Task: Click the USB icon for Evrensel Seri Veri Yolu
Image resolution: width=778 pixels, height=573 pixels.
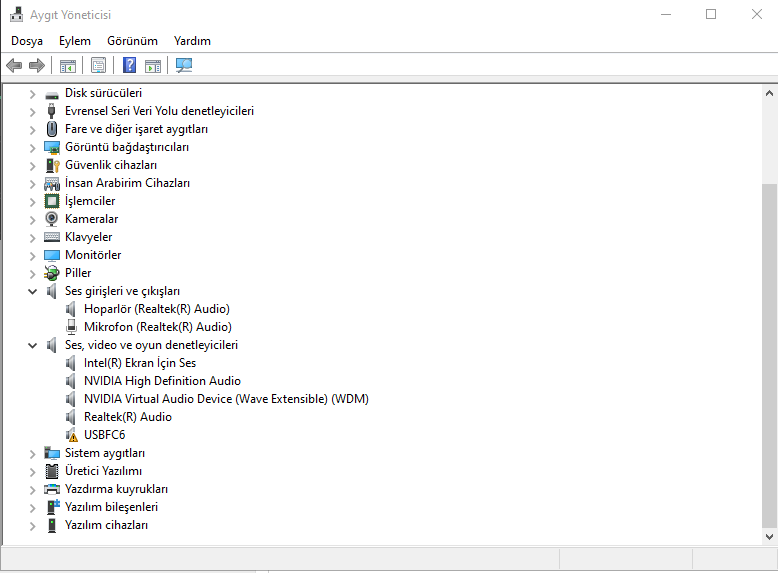Action: click(x=52, y=111)
